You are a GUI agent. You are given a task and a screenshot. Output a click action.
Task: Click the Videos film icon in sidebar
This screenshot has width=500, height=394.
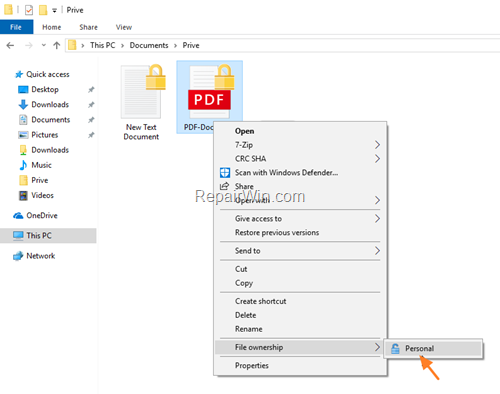[23, 195]
